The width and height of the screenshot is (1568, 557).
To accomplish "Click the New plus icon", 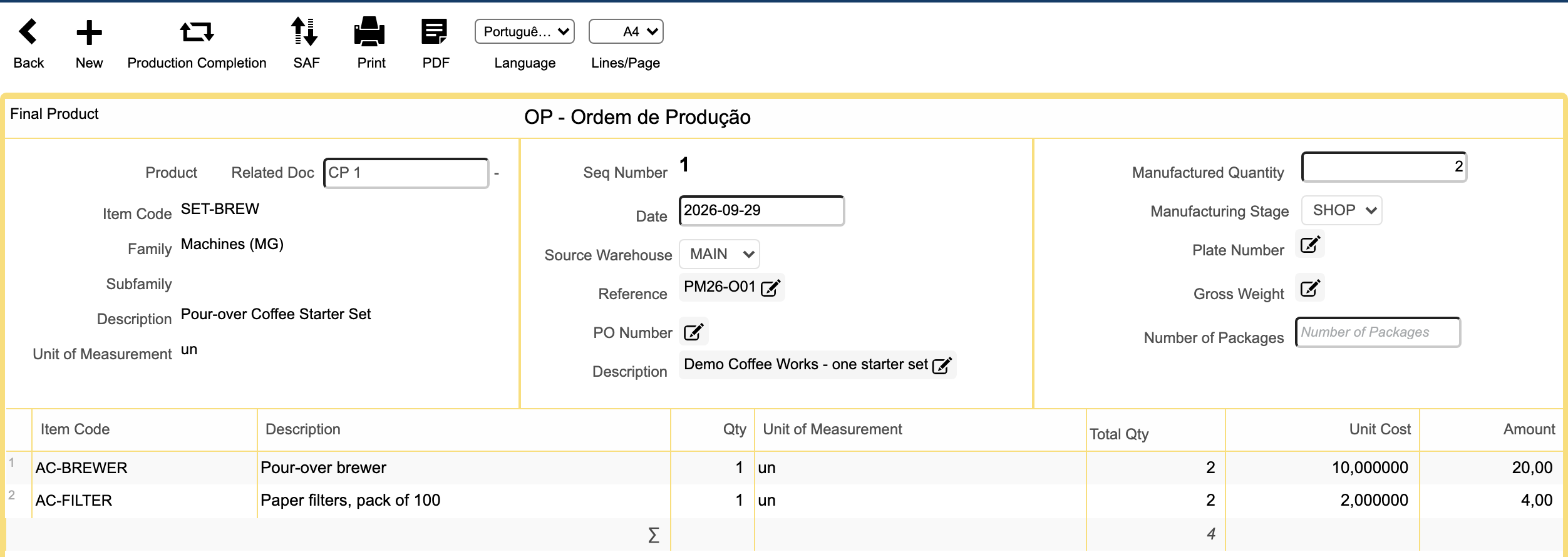I will pos(89,33).
